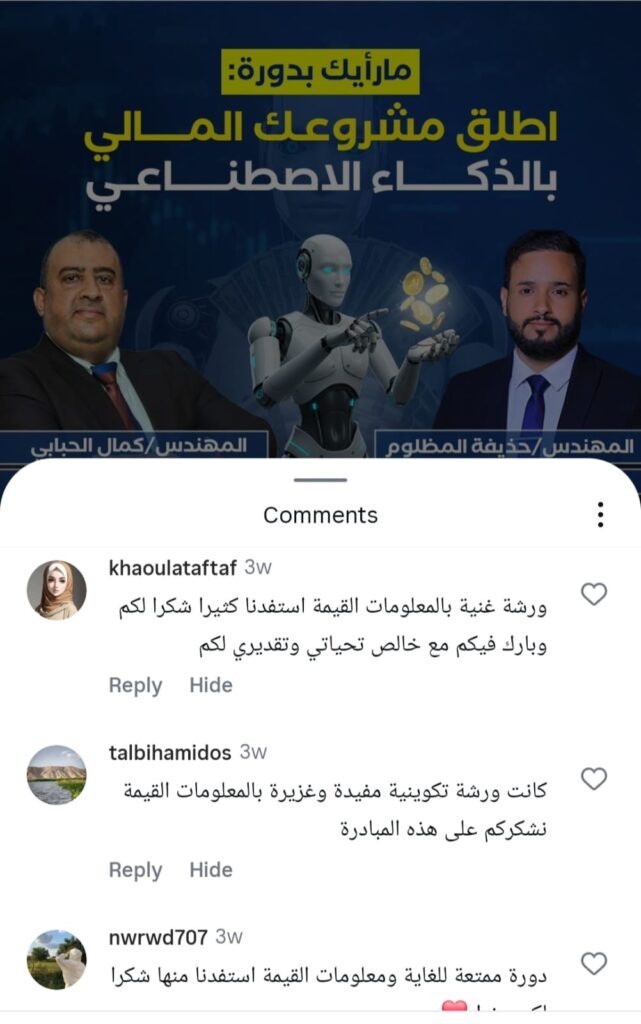The height and width of the screenshot is (1024, 641).
Task: Open the nwrwd707 username link
Action: [x=158, y=937]
